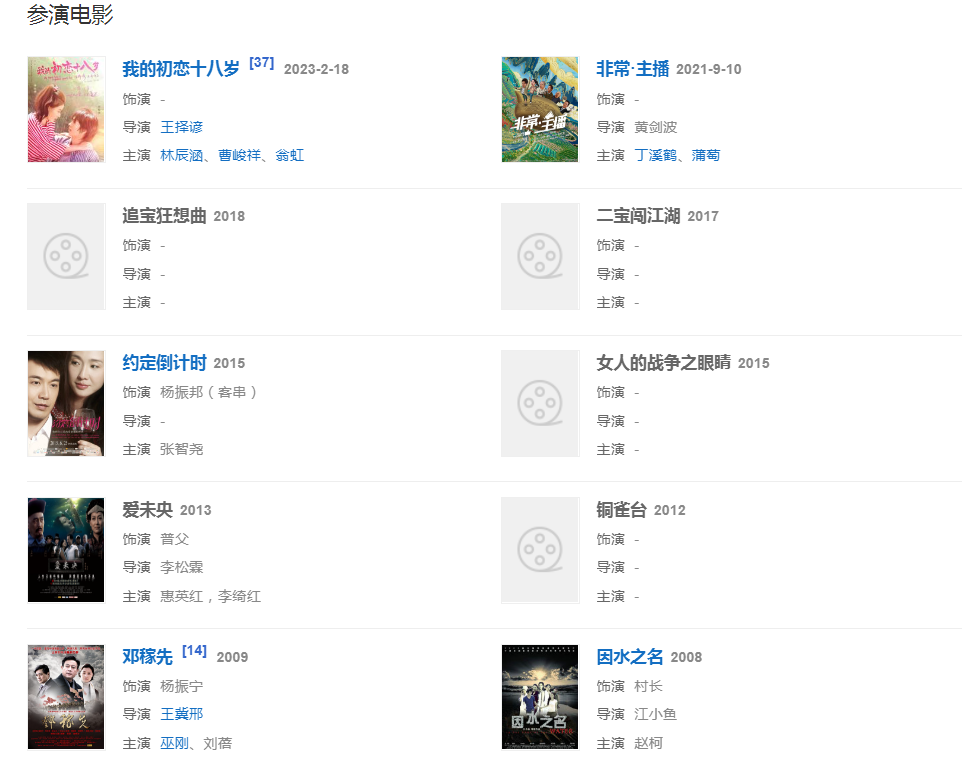This screenshot has width=962, height=772.
Task: Click reference citation [37]
Action: click(261, 63)
